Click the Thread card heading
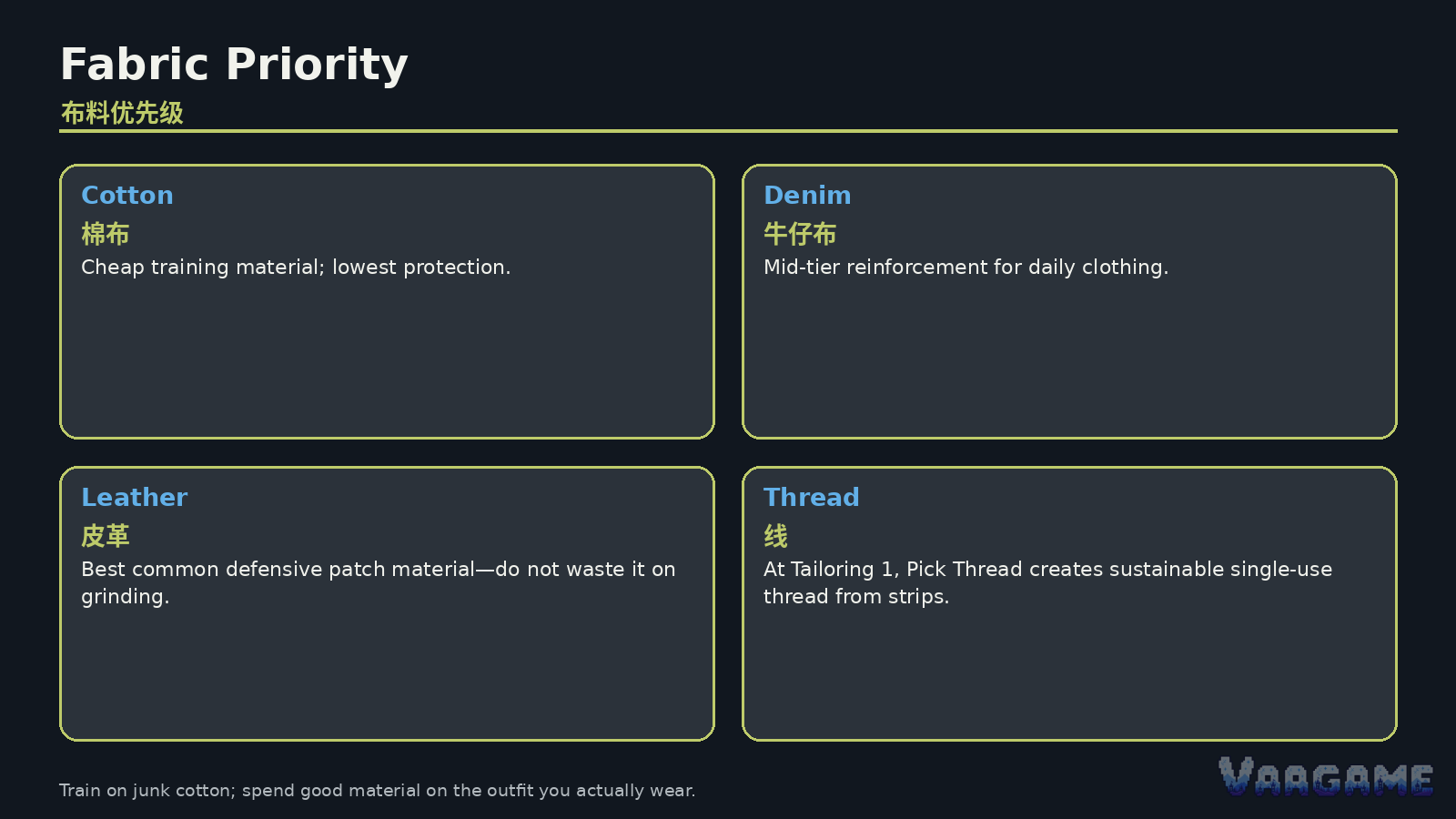Viewport: 1456px width, 819px height. pyautogui.click(x=811, y=498)
